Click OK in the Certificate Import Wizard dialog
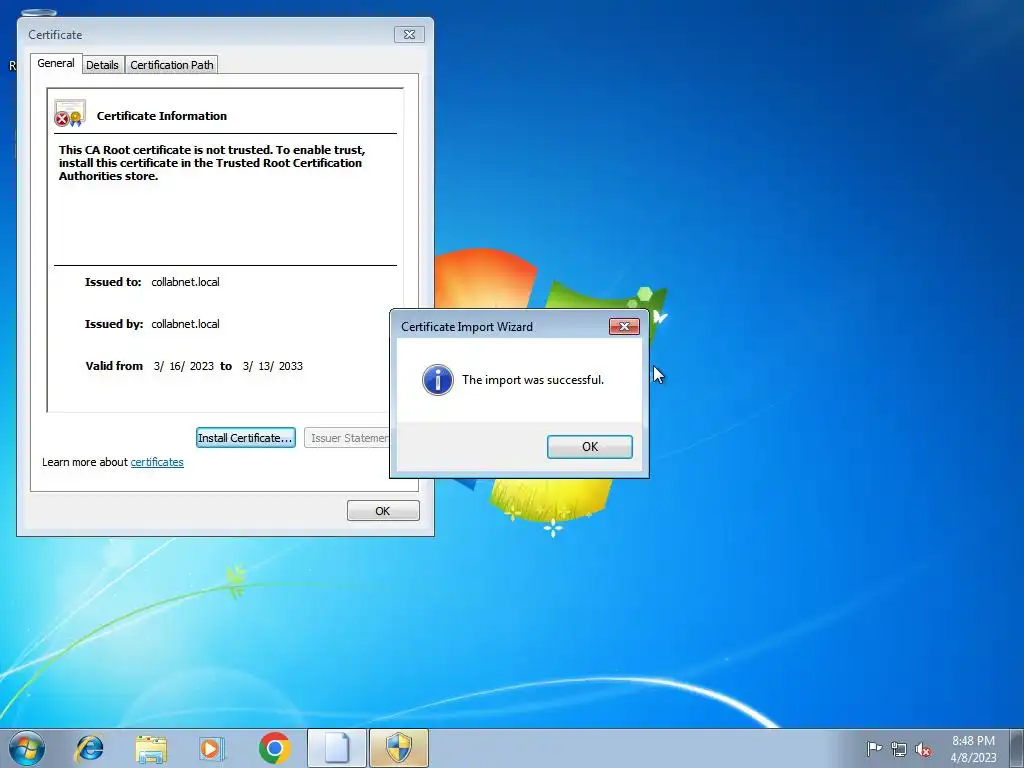1024x768 pixels. coord(589,447)
